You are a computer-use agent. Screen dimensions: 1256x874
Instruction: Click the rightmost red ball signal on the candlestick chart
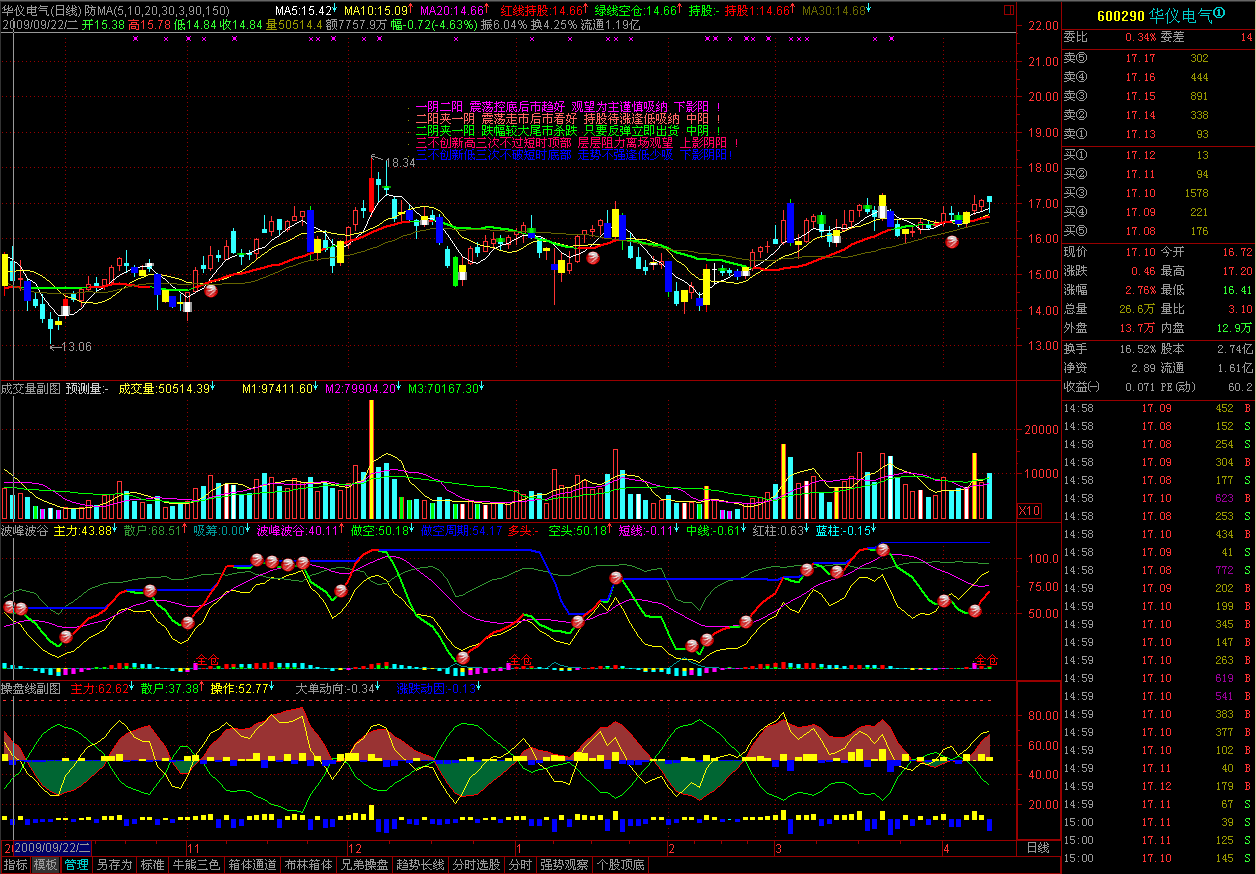click(952, 241)
